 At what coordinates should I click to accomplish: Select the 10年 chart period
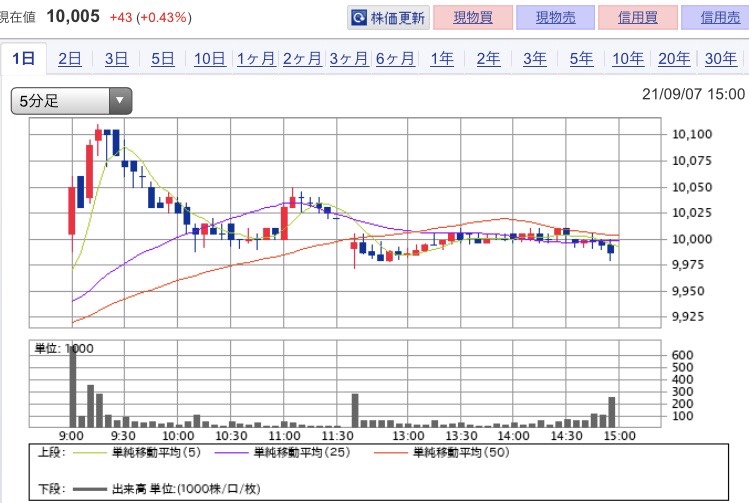628,59
